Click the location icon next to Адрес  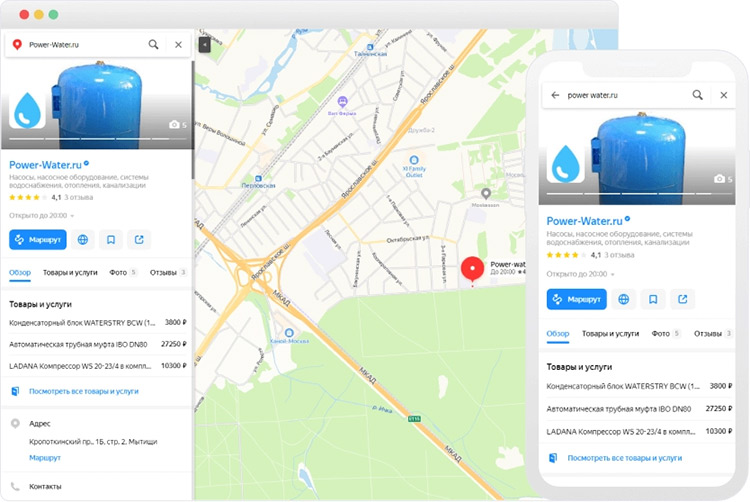[15, 424]
